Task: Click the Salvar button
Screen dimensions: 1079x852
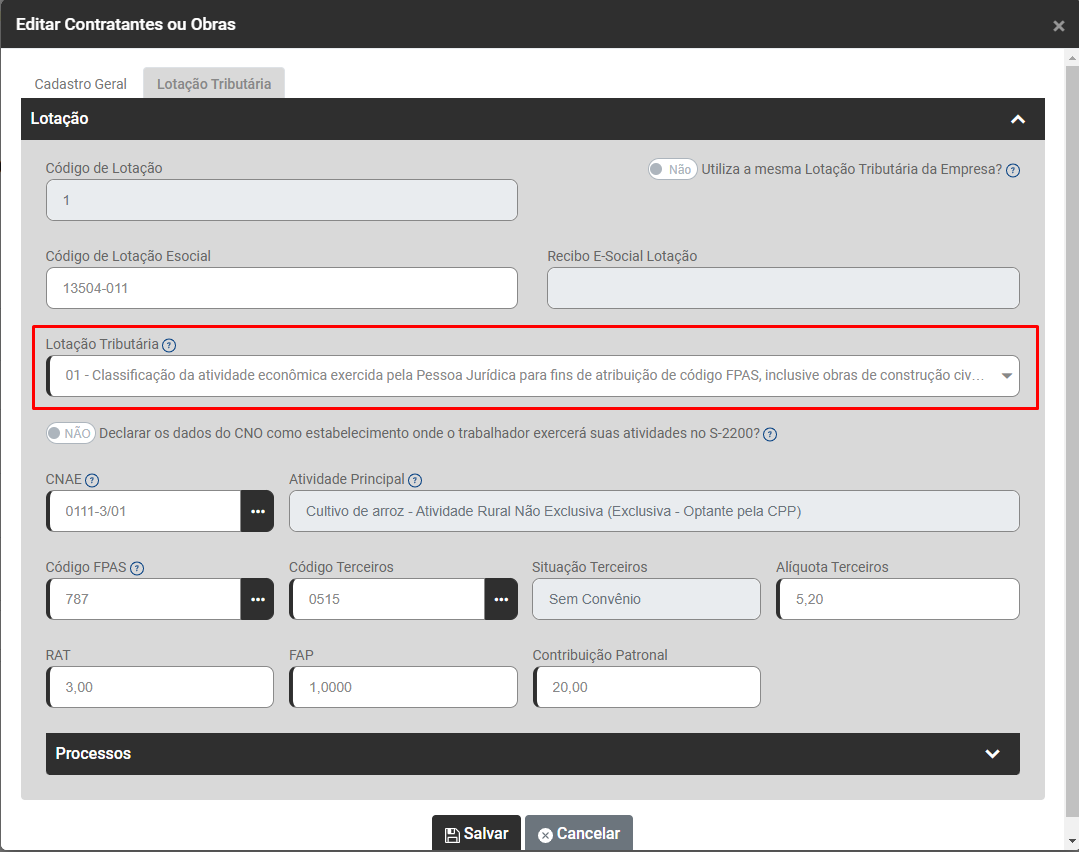Action: [x=476, y=834]
